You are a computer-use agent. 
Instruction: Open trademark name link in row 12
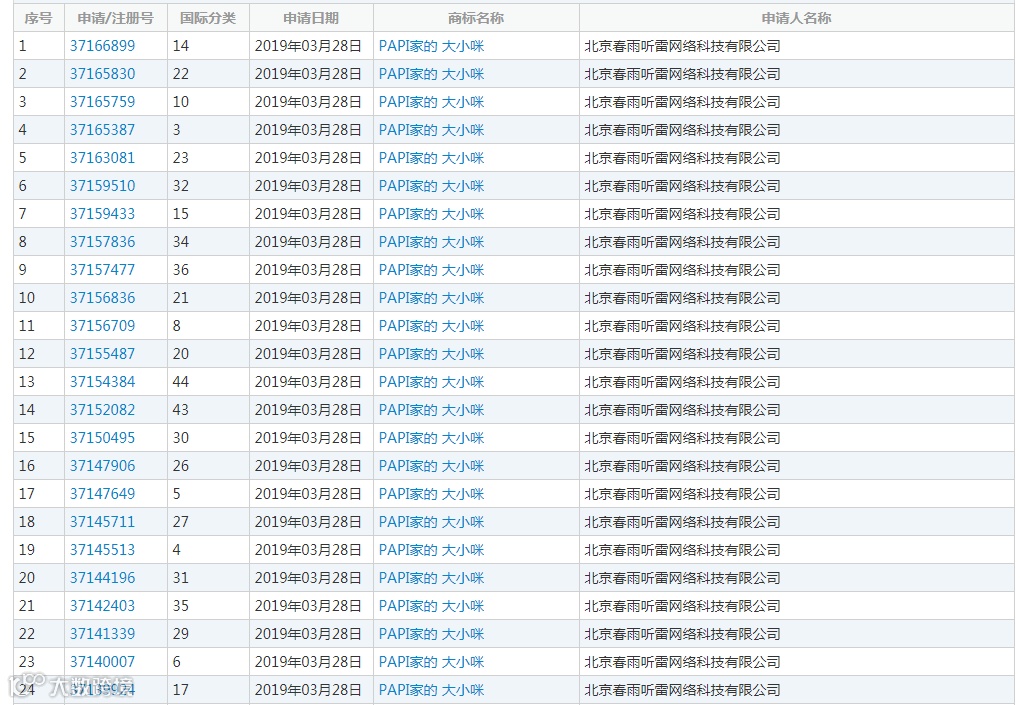pos(431,354)
